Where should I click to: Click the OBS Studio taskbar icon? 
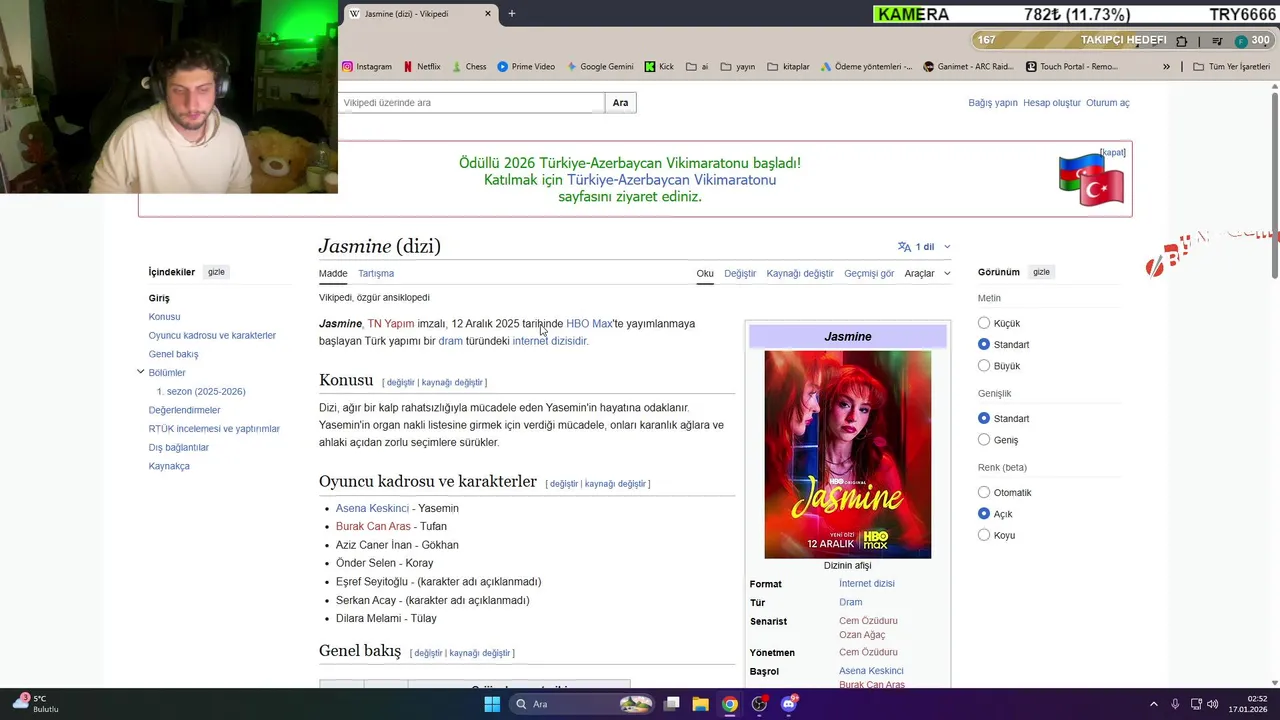coord(759,704)
